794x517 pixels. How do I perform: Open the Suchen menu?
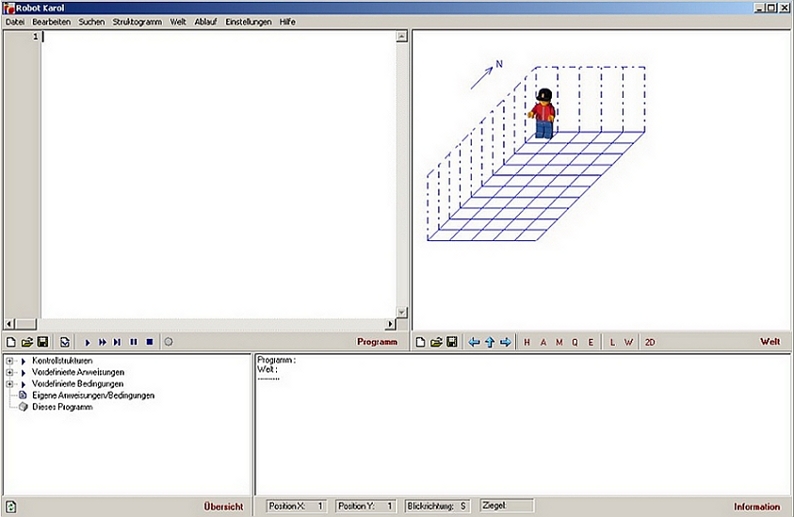92,22
